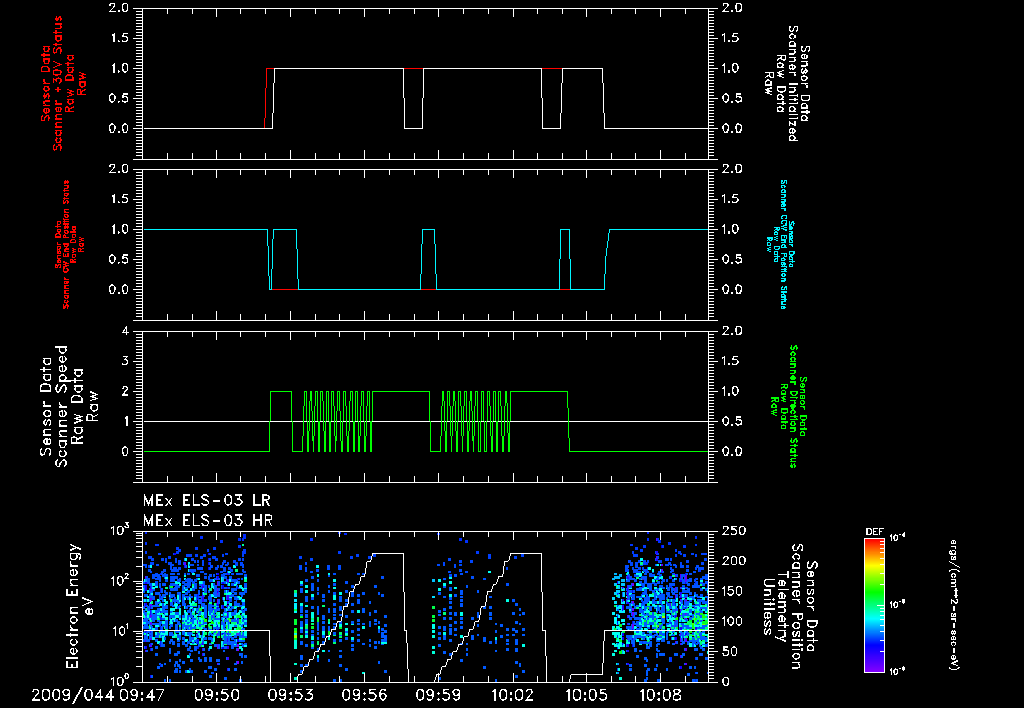The height and width of the screenshot is (708, 1024).
Task: Click the '09:53' time axis label
Action: 290,695
